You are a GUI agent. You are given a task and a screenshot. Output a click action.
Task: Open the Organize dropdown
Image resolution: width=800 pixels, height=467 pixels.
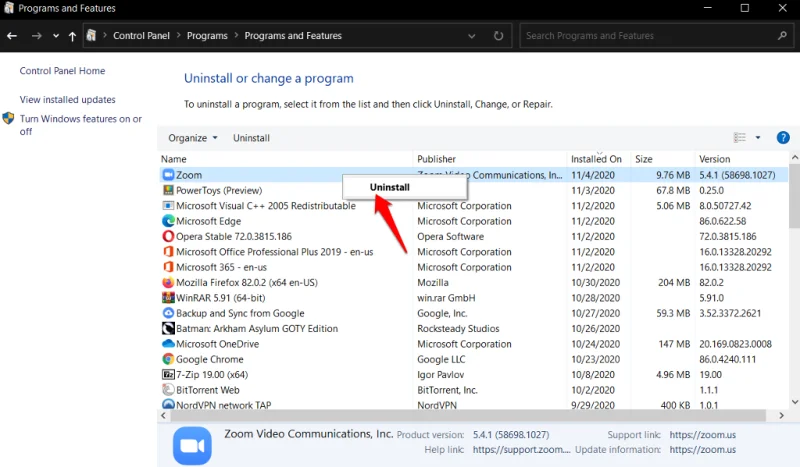click(x=192, y=138)
